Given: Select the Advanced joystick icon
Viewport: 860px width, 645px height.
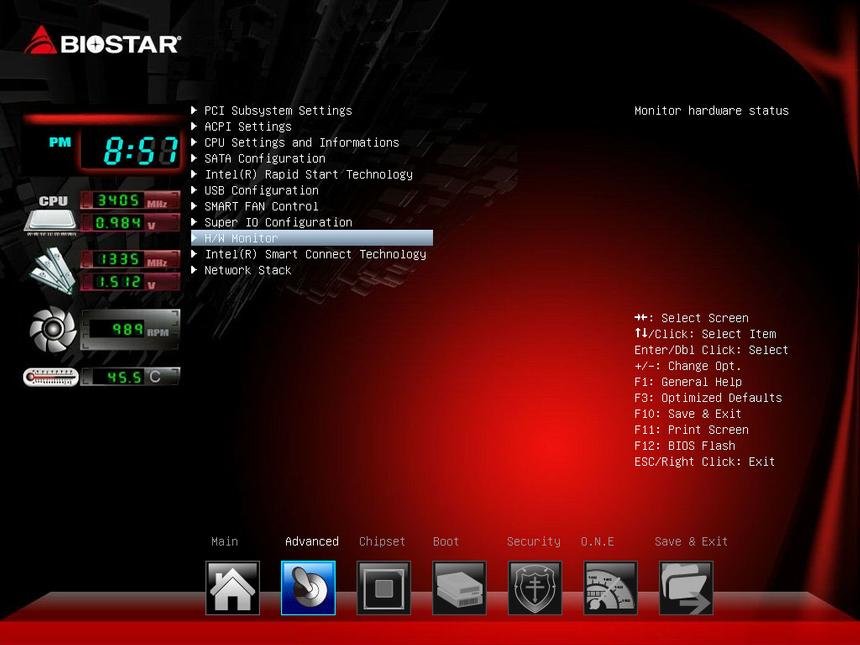Looking at the screenshot, I should tap(308, 588).
